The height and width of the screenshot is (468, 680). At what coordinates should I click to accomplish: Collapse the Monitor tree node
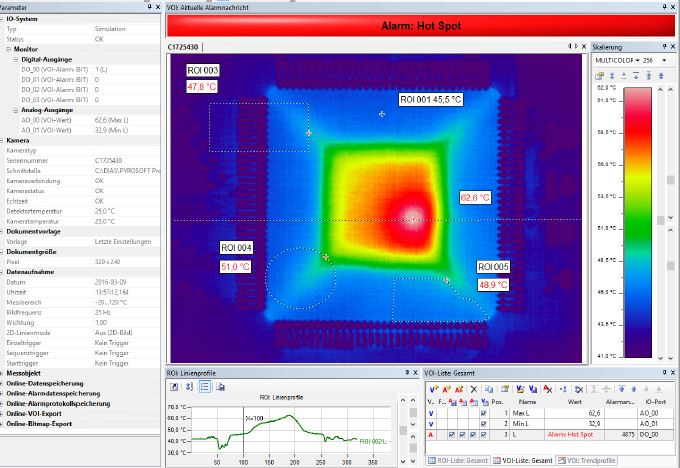click(8, 49)
